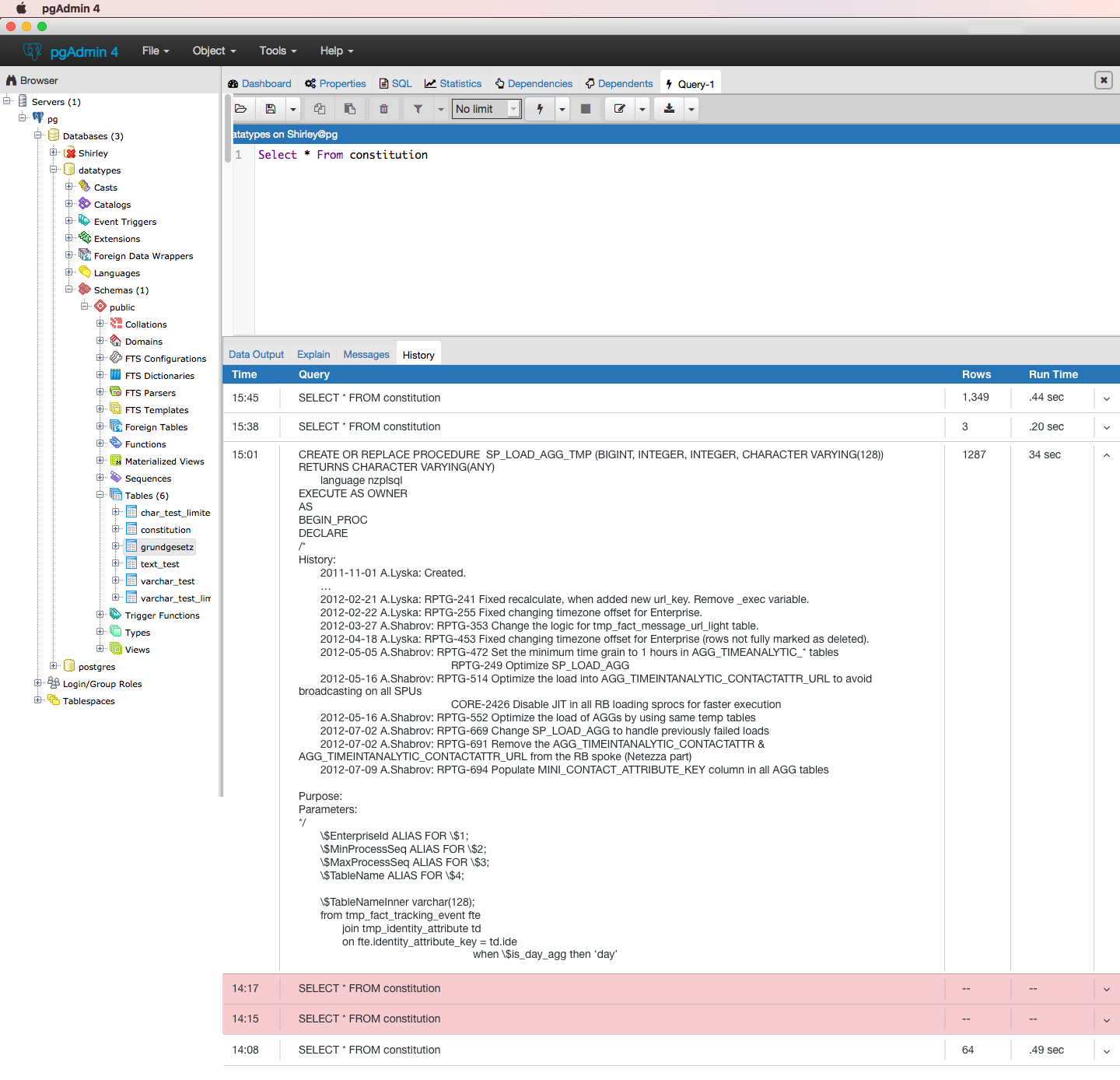Open the Tools menu
This screenshot has height=1080, width=1120.
pyautogui.click(x=278, y=51)
